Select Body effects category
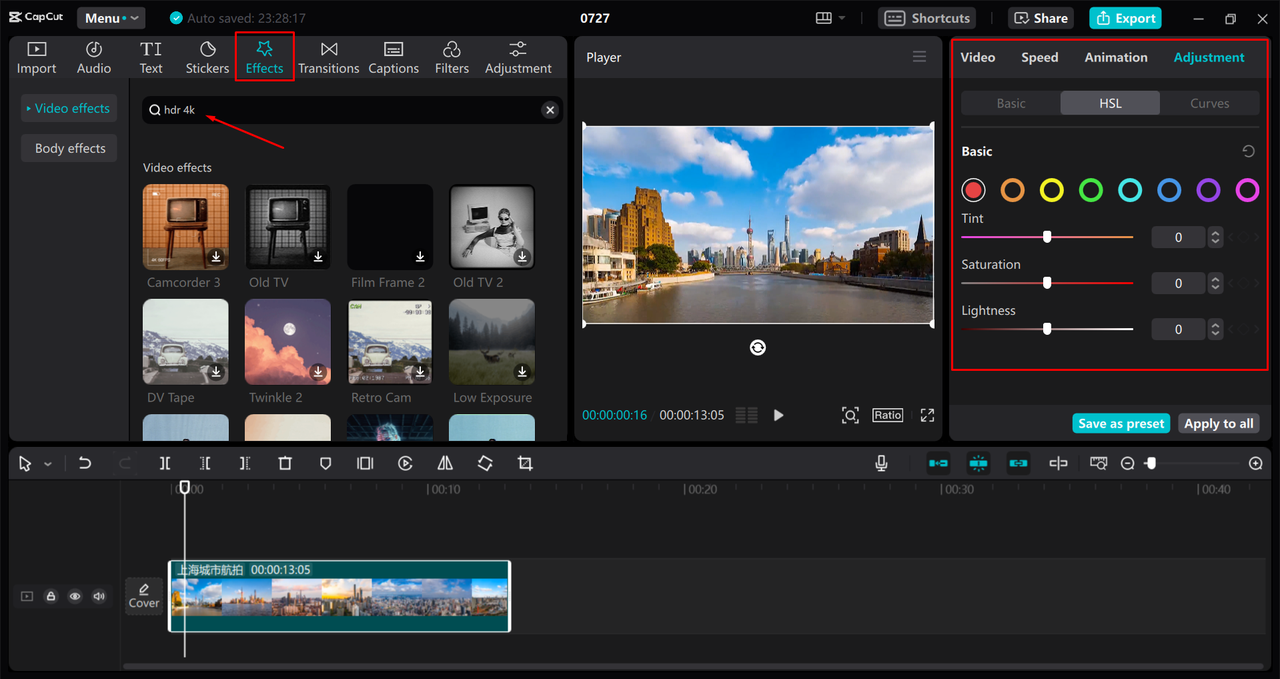Viewport: 1280px width, 679px height. [x=69, y=148]
